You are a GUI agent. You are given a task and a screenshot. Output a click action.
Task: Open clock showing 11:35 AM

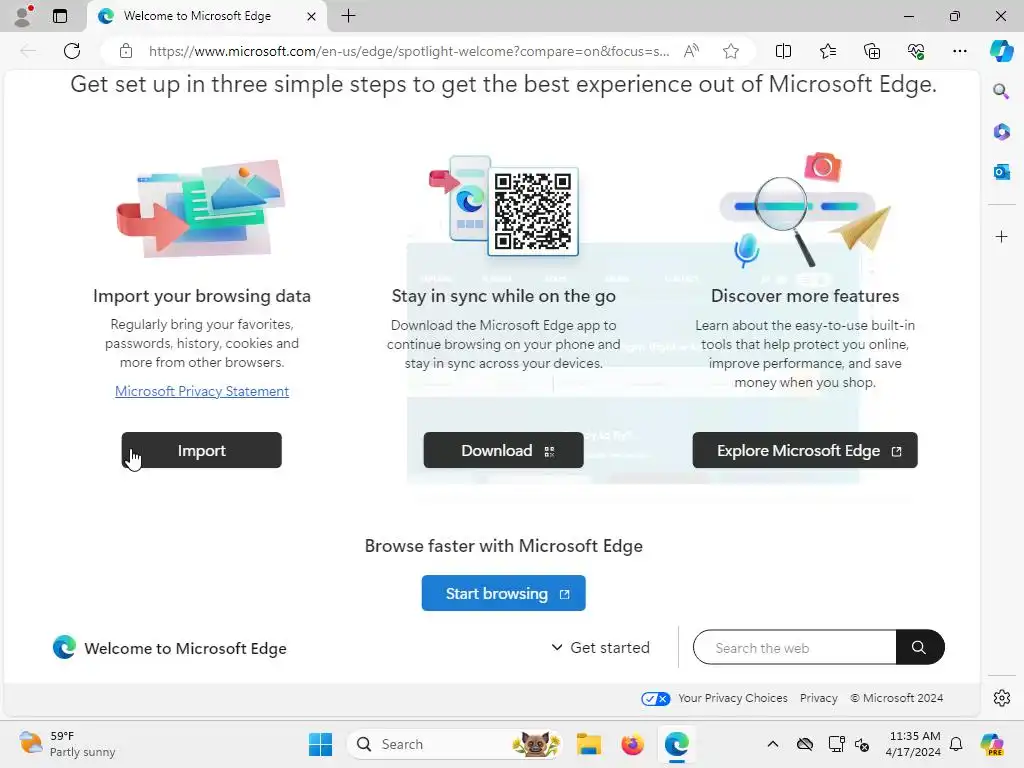[914, 744]
